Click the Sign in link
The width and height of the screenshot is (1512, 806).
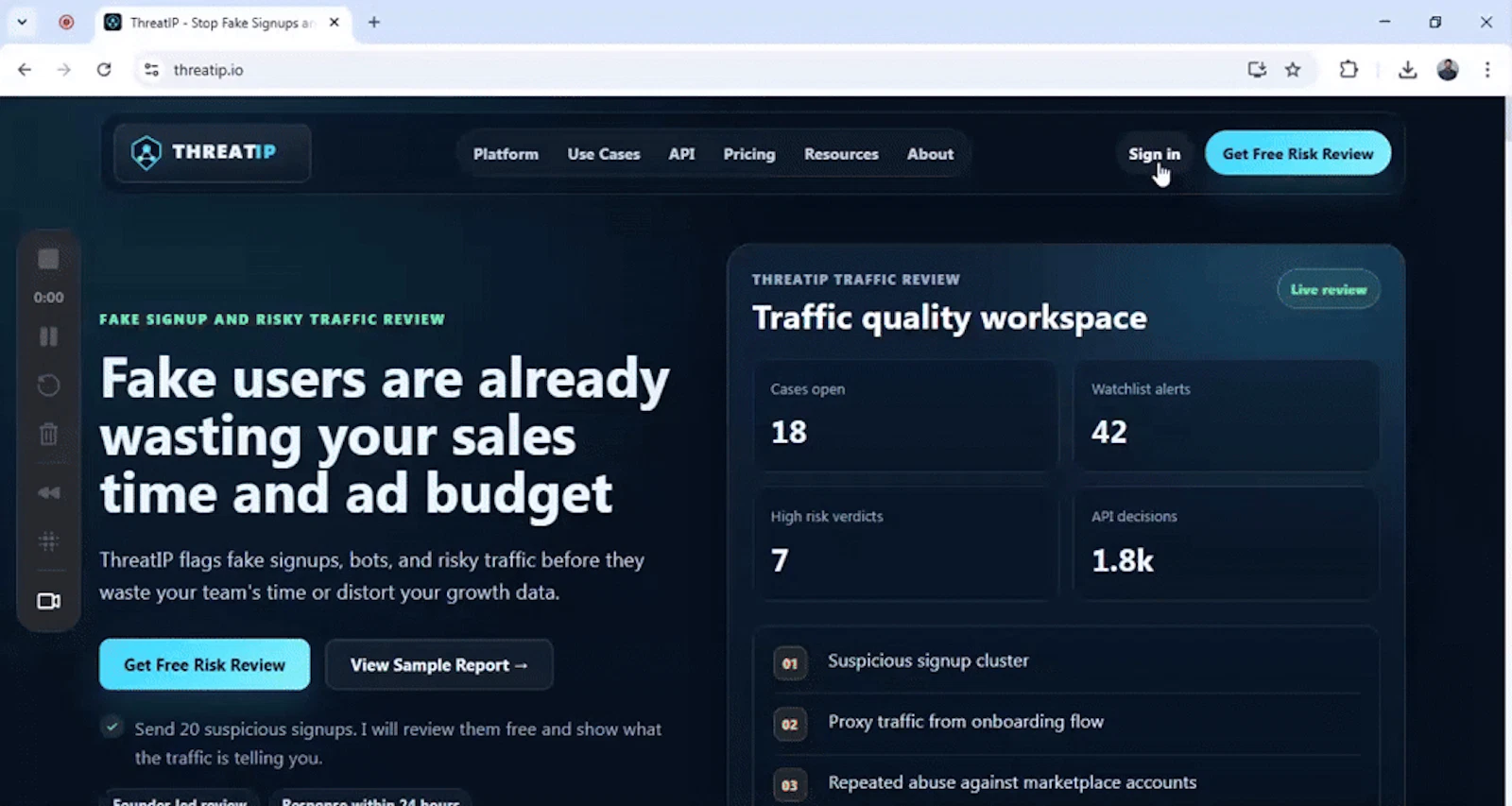click(x=1154, y=154)
